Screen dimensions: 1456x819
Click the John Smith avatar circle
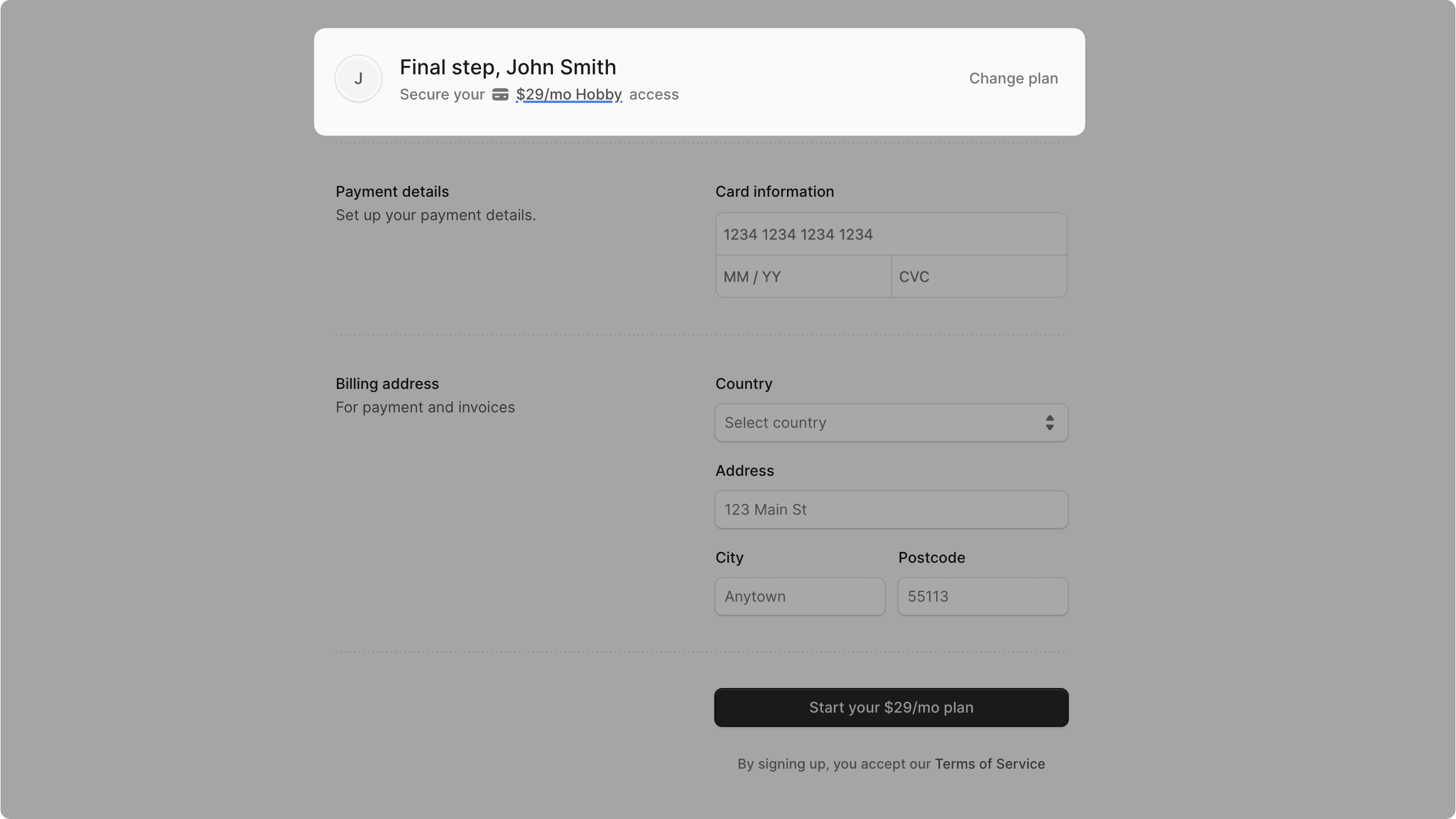pos(358,79)
